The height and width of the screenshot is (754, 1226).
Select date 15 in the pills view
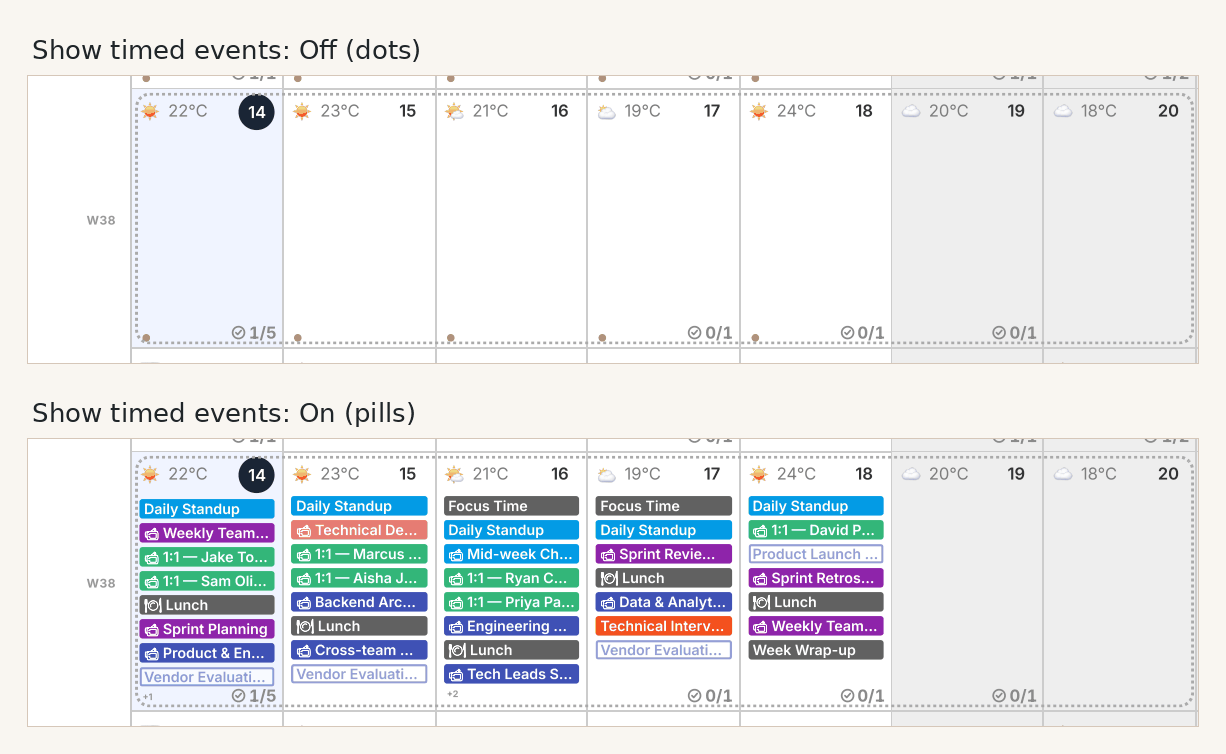coord(408,474)
